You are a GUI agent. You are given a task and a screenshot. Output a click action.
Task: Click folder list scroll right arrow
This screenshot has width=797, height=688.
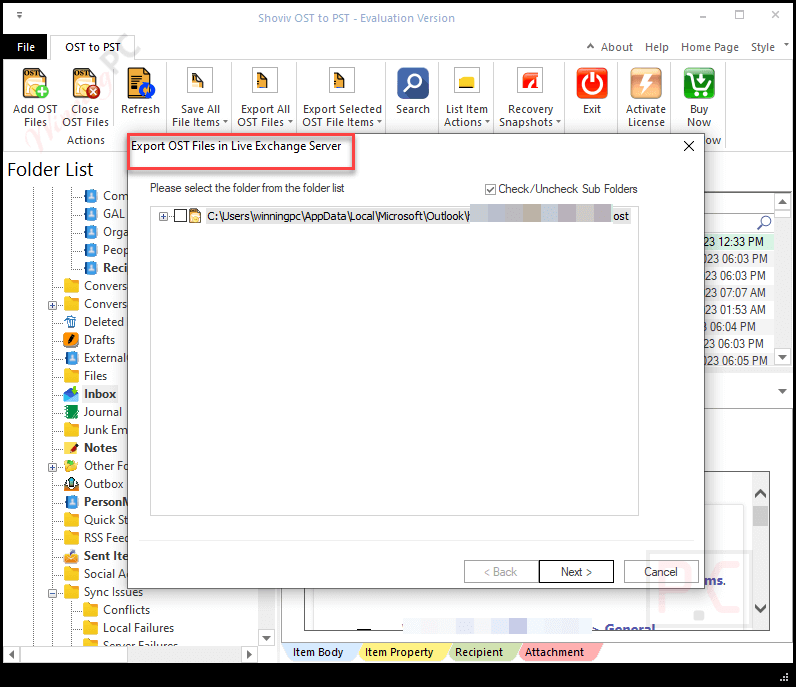pos(249,654)
